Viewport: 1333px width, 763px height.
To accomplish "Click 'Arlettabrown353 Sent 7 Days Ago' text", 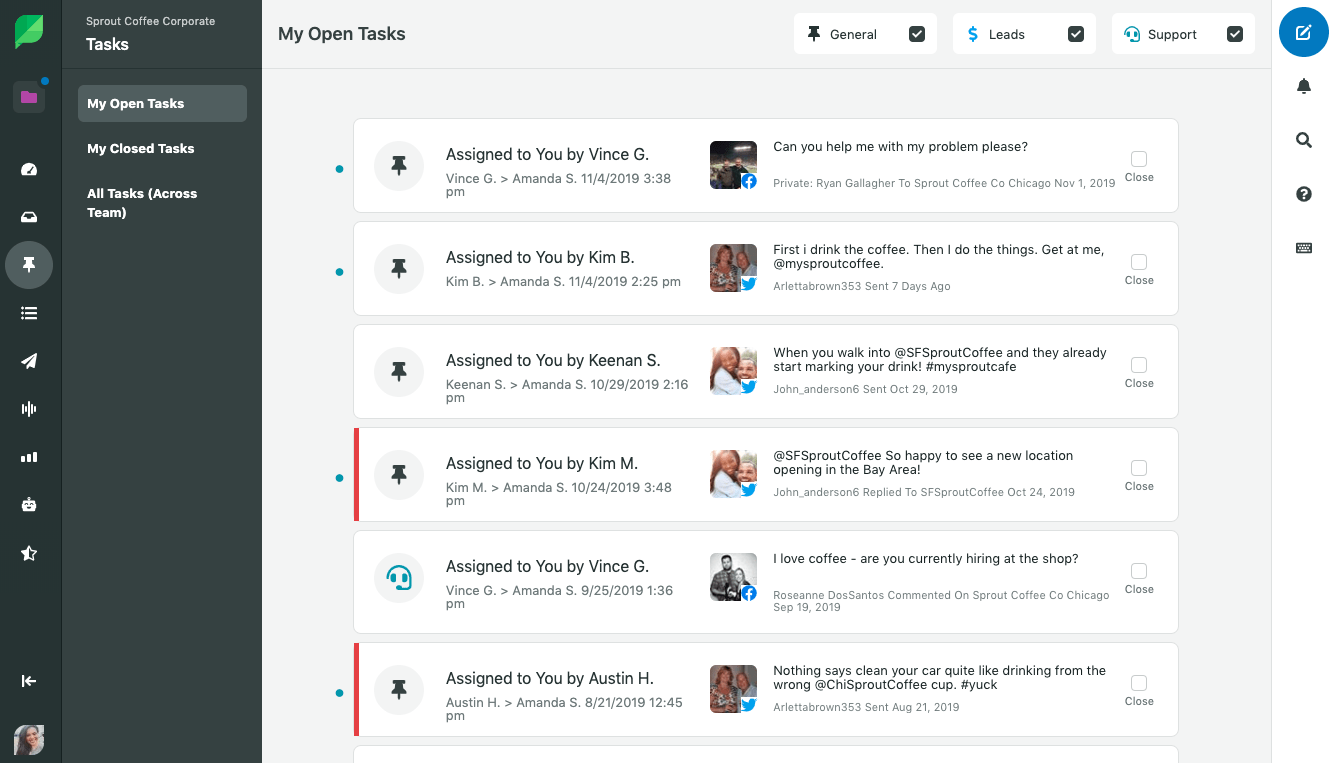I will coord(862,286).
